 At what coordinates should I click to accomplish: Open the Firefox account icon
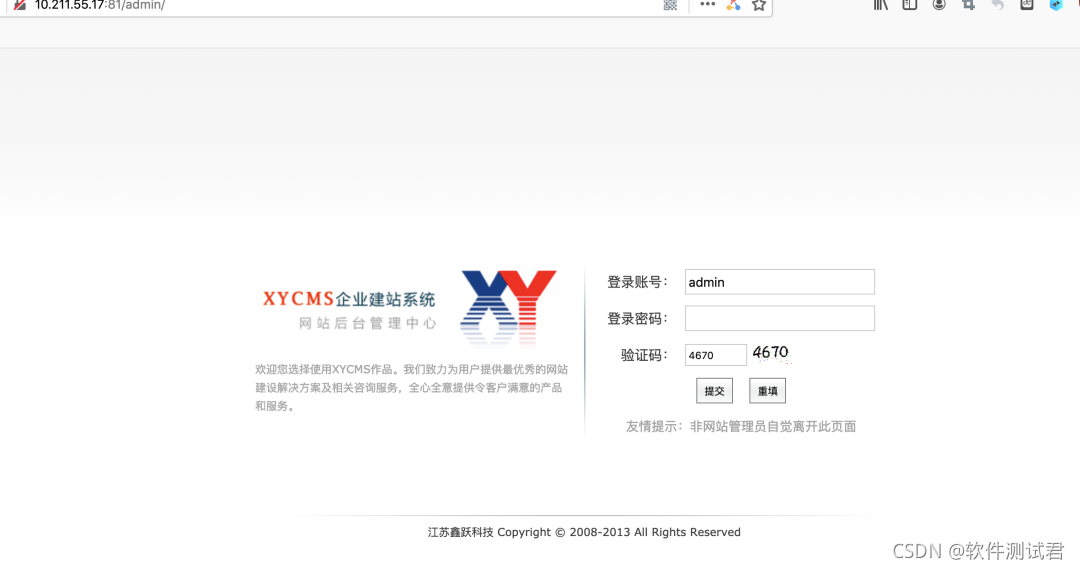939,5
